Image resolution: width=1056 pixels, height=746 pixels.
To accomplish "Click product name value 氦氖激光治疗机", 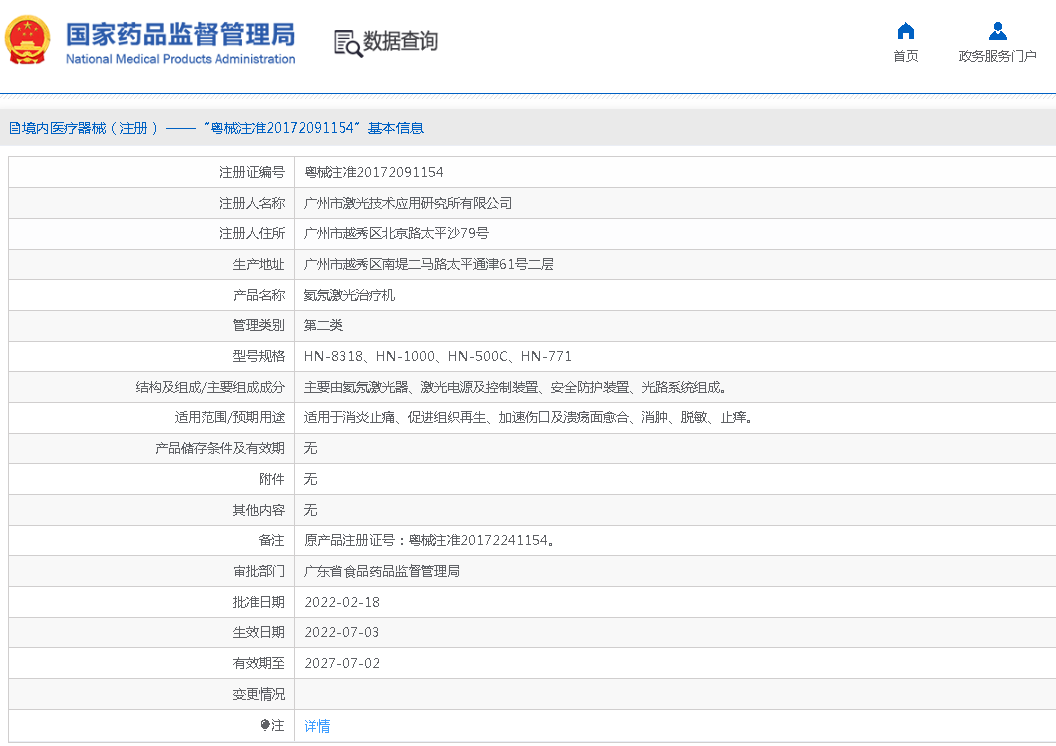I will tap(349, 295).
